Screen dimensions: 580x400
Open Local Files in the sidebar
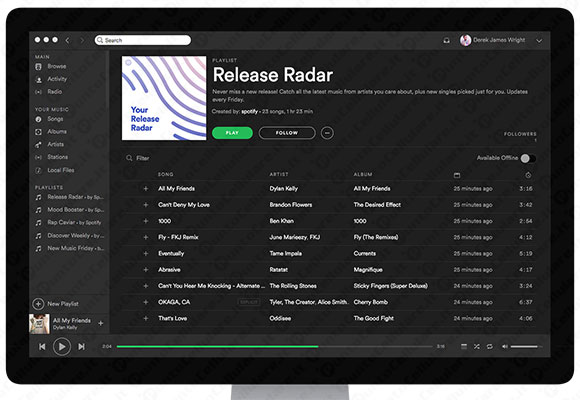pyautogui.click(x=61, y=170)
